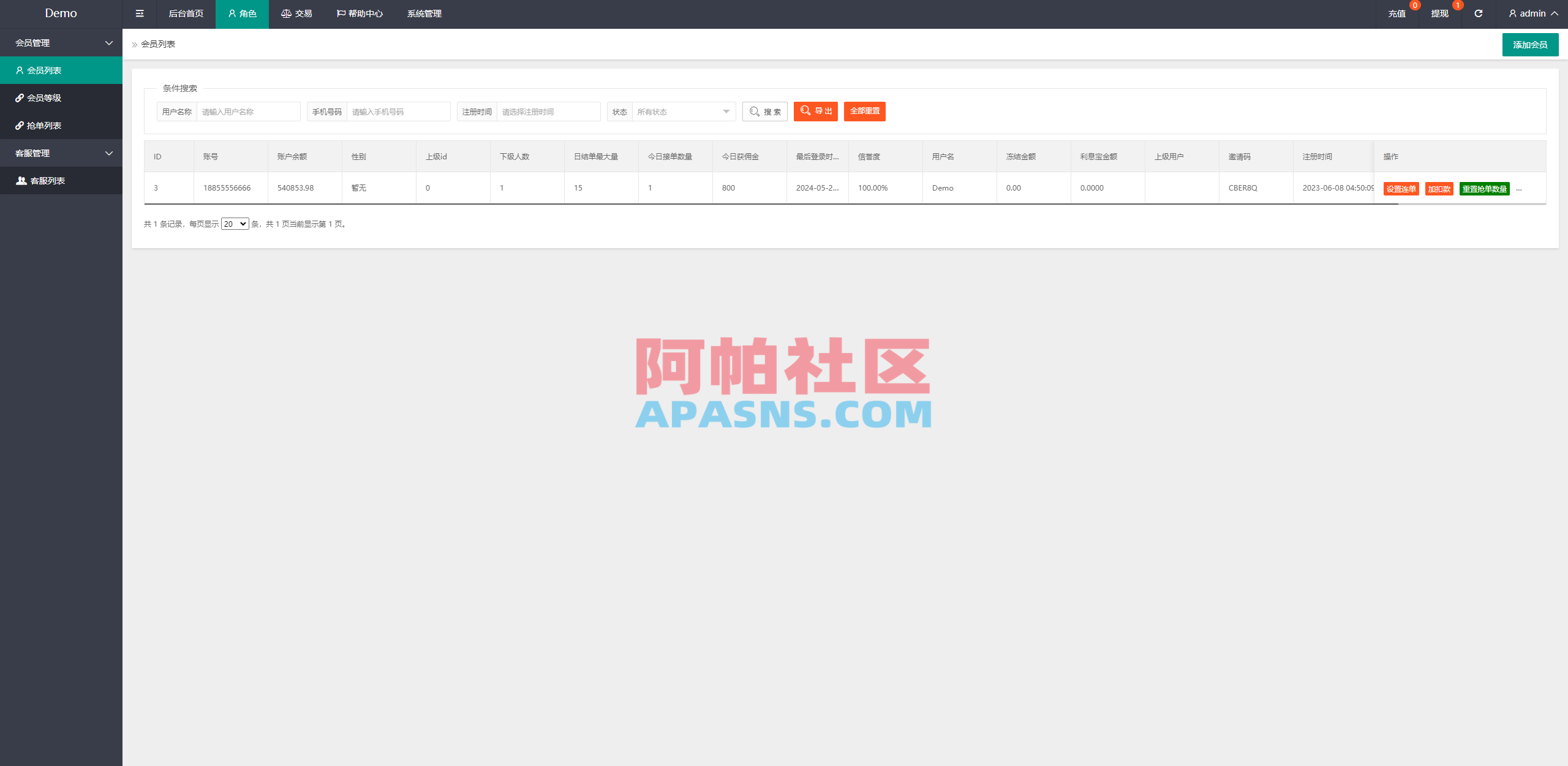Click the refresh icon in the top bar
Screen dimensions: 1568x766
(1478, 13)
